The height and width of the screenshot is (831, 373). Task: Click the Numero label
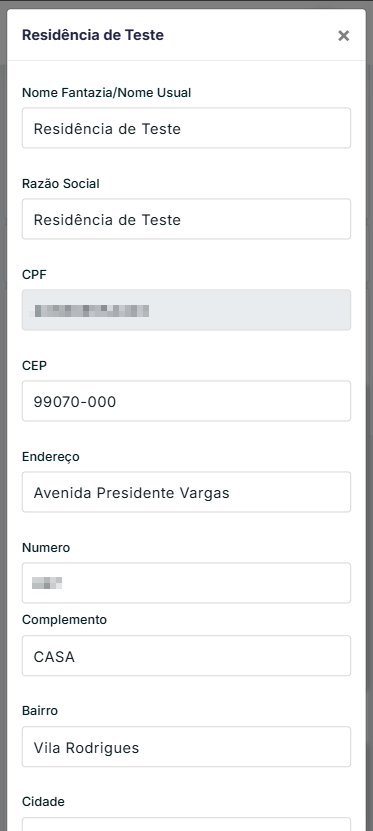pos(46,547)
